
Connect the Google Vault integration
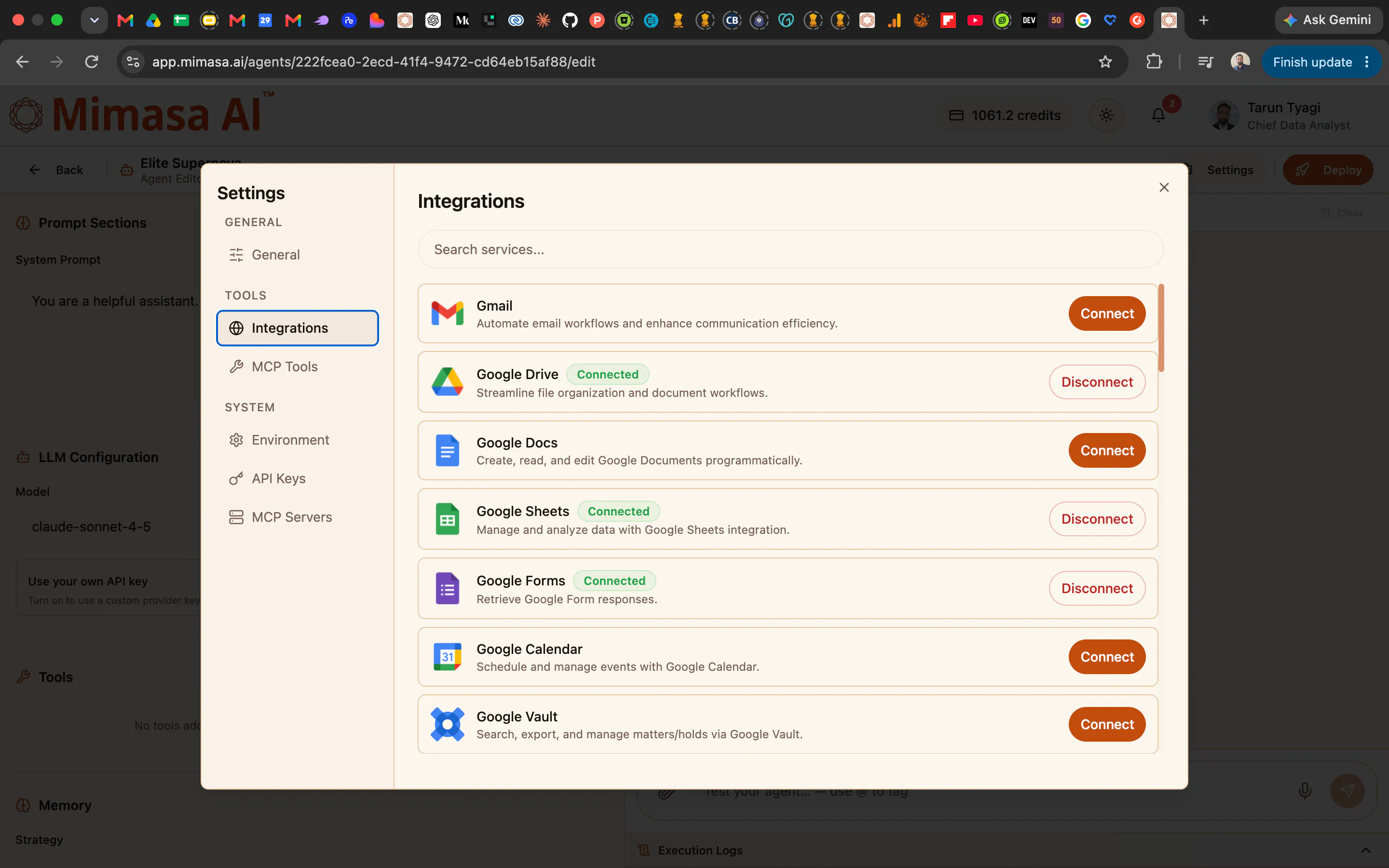coord(1106,724)
